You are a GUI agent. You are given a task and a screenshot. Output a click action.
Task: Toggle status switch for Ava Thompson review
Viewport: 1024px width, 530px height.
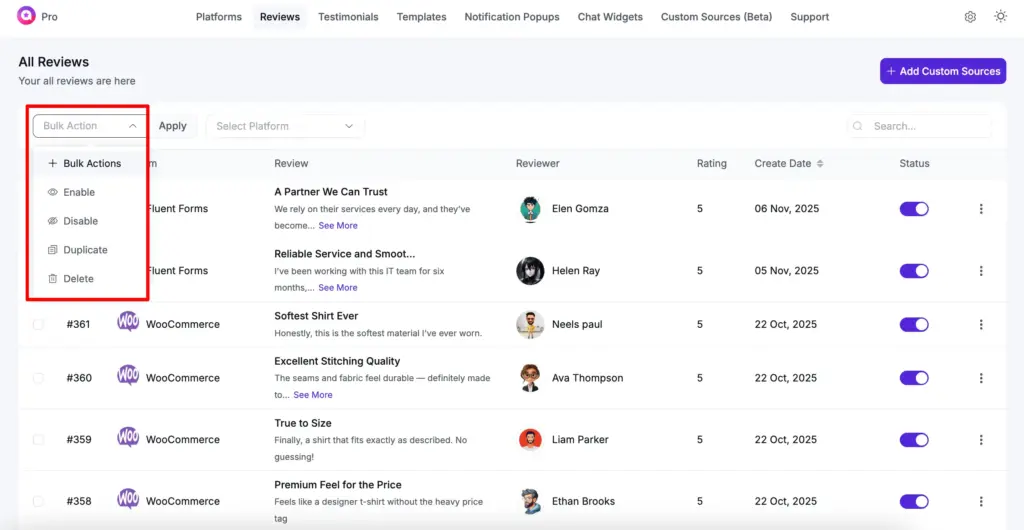coord(914,378)
